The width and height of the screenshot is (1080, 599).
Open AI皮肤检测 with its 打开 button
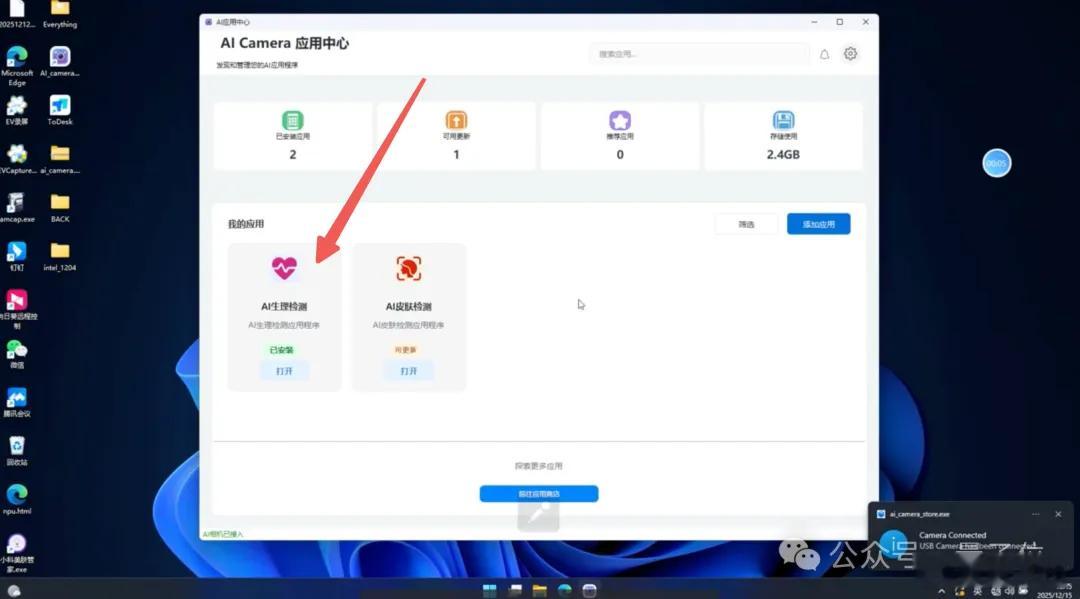pos(408,370)
